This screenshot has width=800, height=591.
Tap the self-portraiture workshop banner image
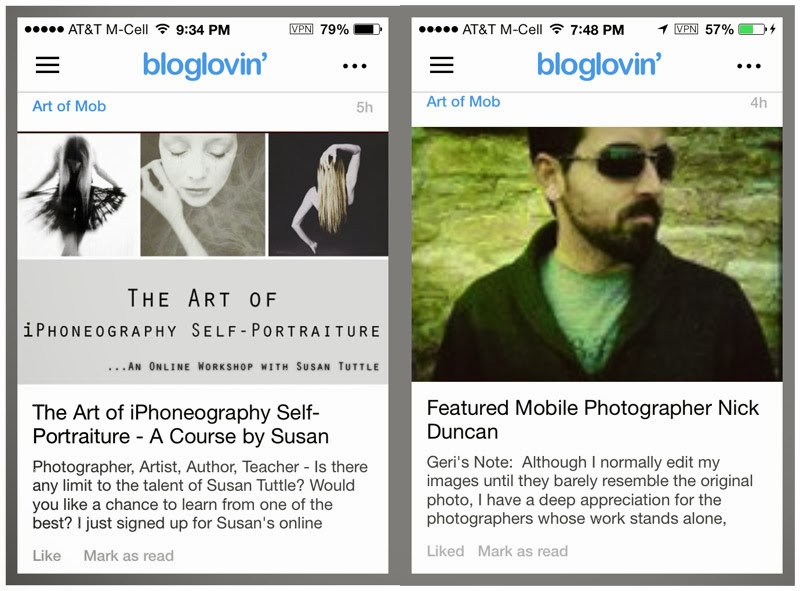point(203,258)
